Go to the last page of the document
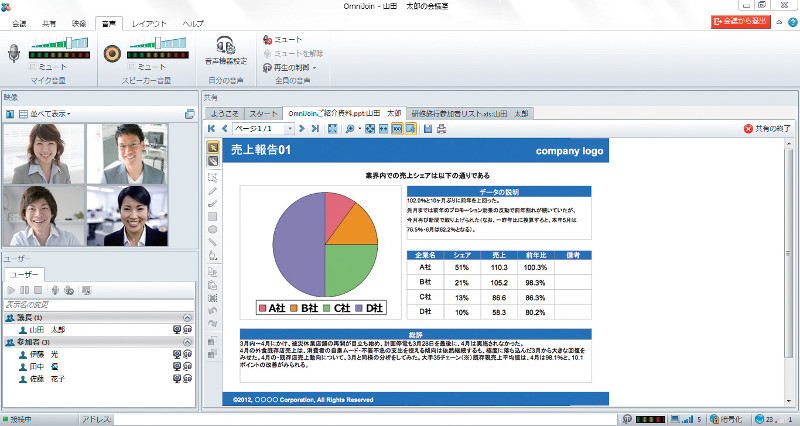Viewport: 800px width, 426px height. (315, 129)
